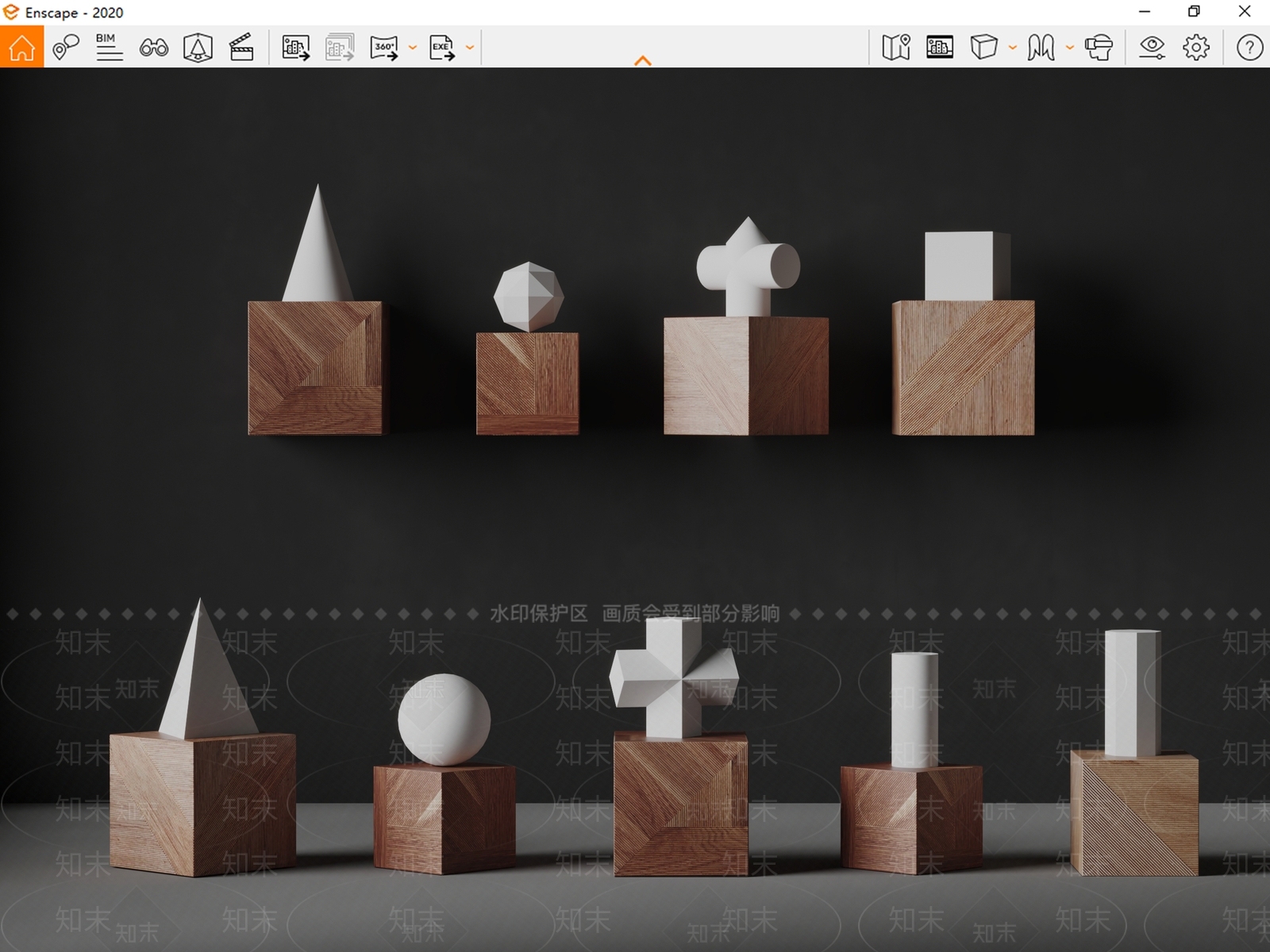Viewport: 1270px width, 952px height.
Task: Expand the 360° panorama dropdown arrow
Action: point(413,48)
